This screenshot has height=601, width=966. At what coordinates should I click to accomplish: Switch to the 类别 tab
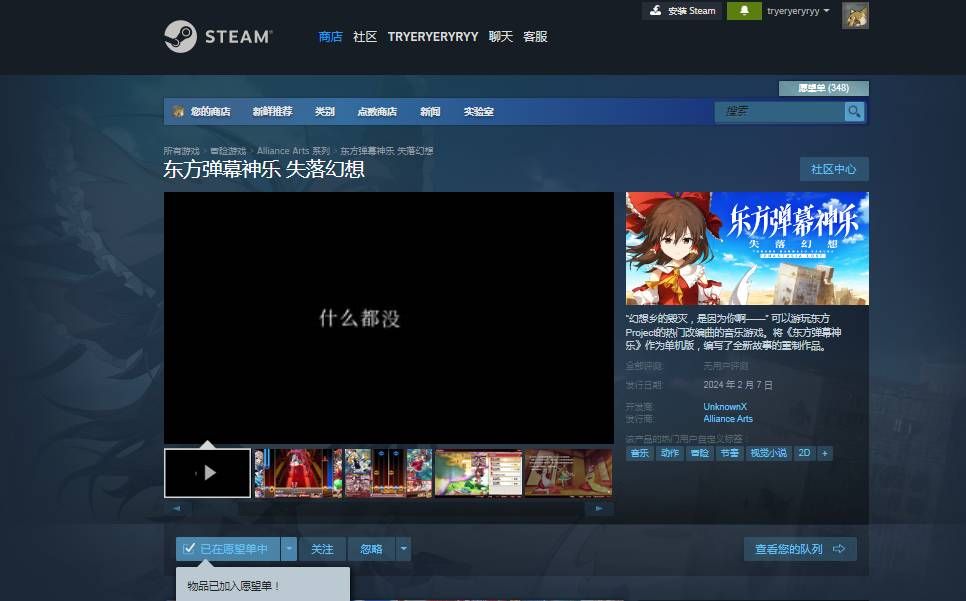pos(325,111)
